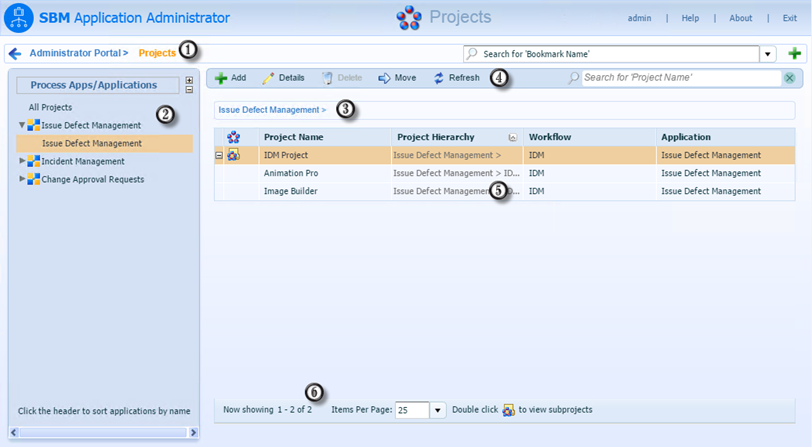Click the Search for Project Name field
This screenshot has width=812, height=447.
point(682,78)
